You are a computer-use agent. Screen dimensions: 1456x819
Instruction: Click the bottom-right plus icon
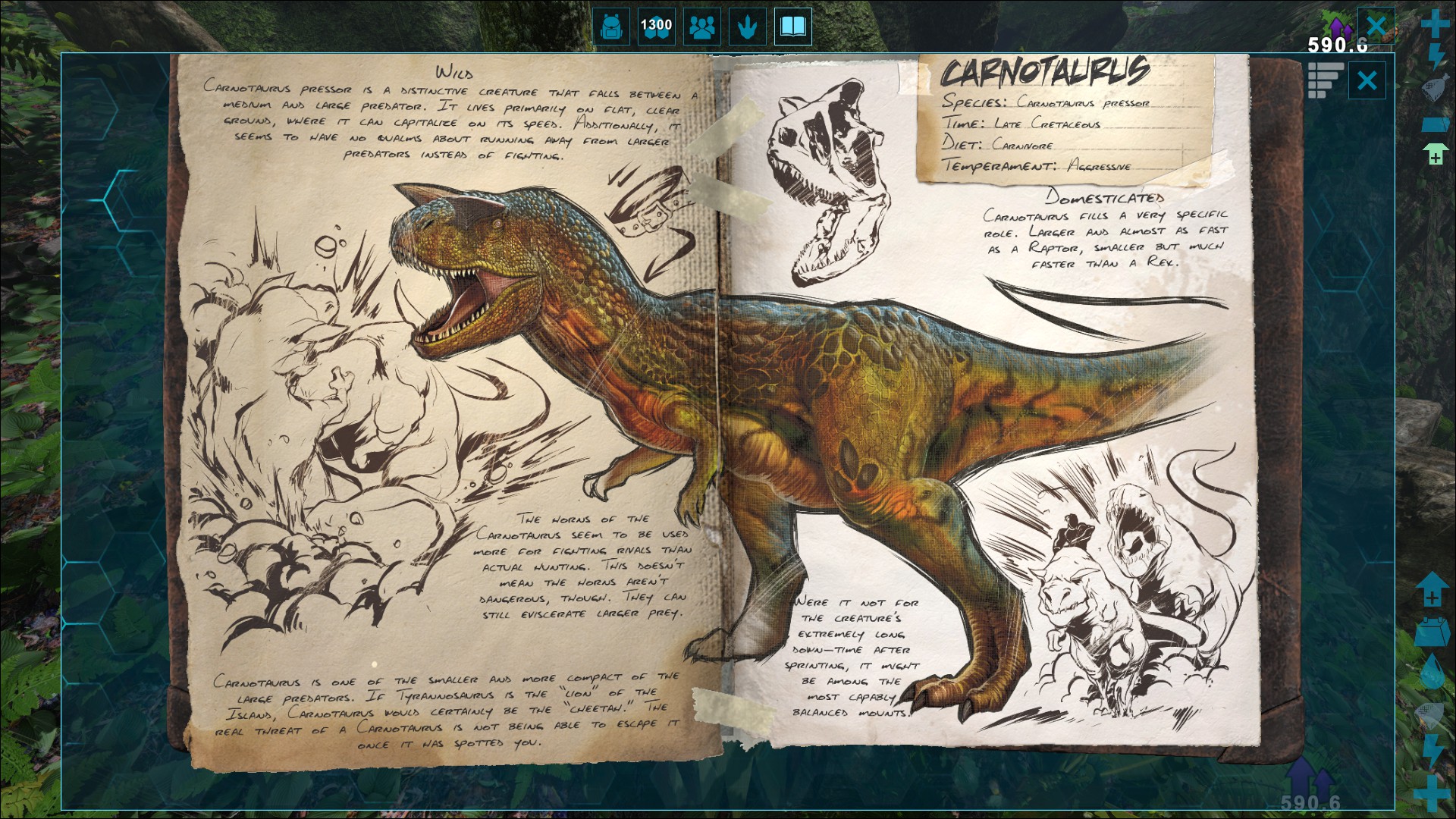tap(1432, 791)
